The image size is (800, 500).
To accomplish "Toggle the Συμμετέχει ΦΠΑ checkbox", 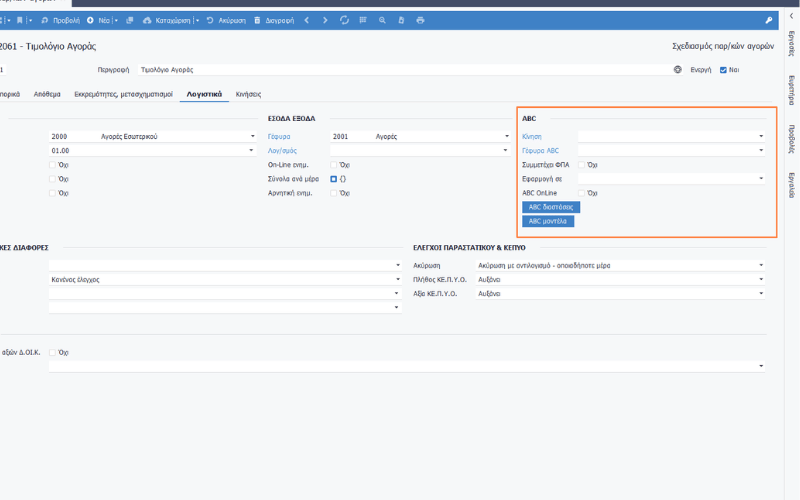I will tap(581, 165).
